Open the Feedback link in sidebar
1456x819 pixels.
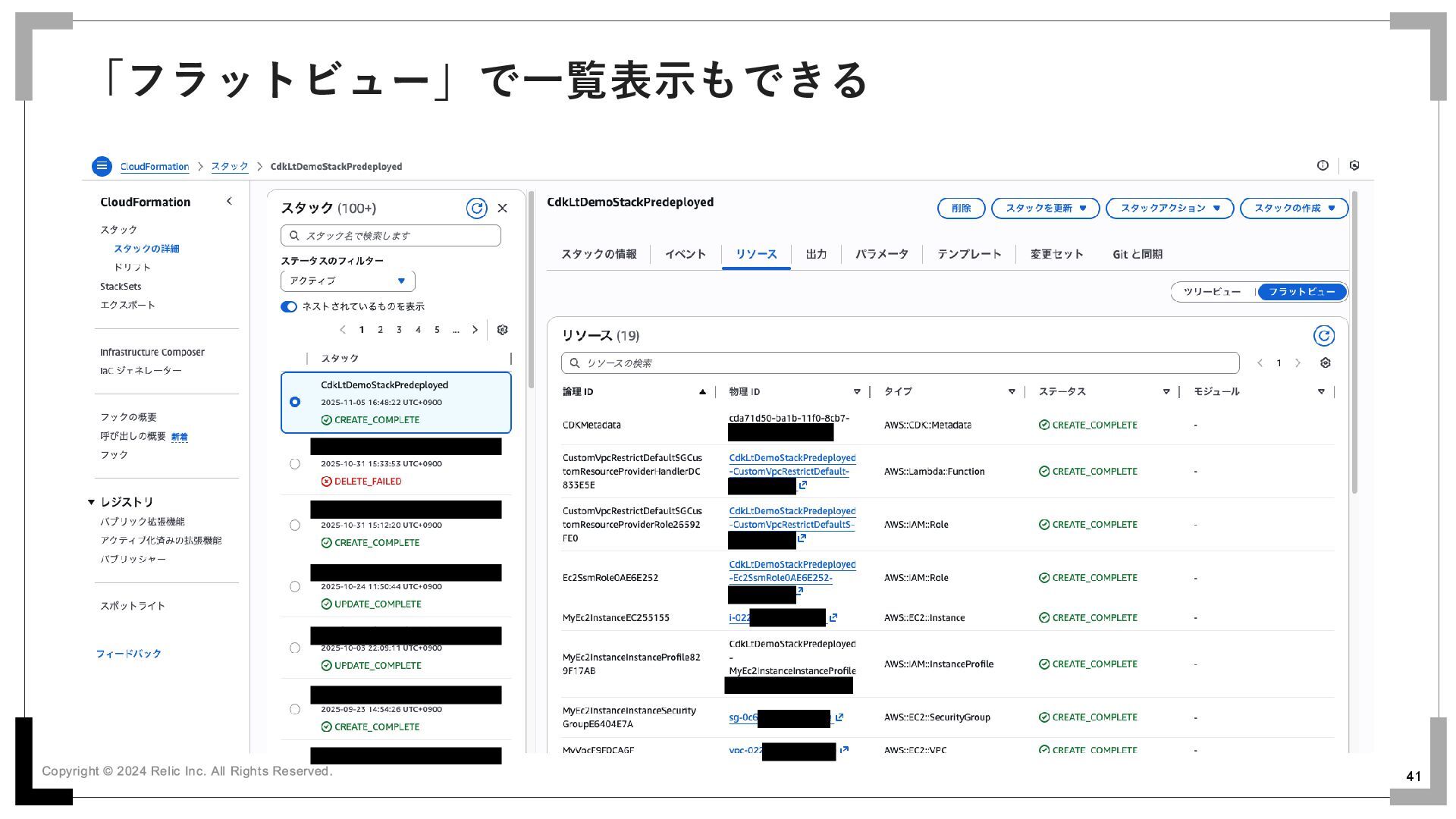(x=128, y=654)
